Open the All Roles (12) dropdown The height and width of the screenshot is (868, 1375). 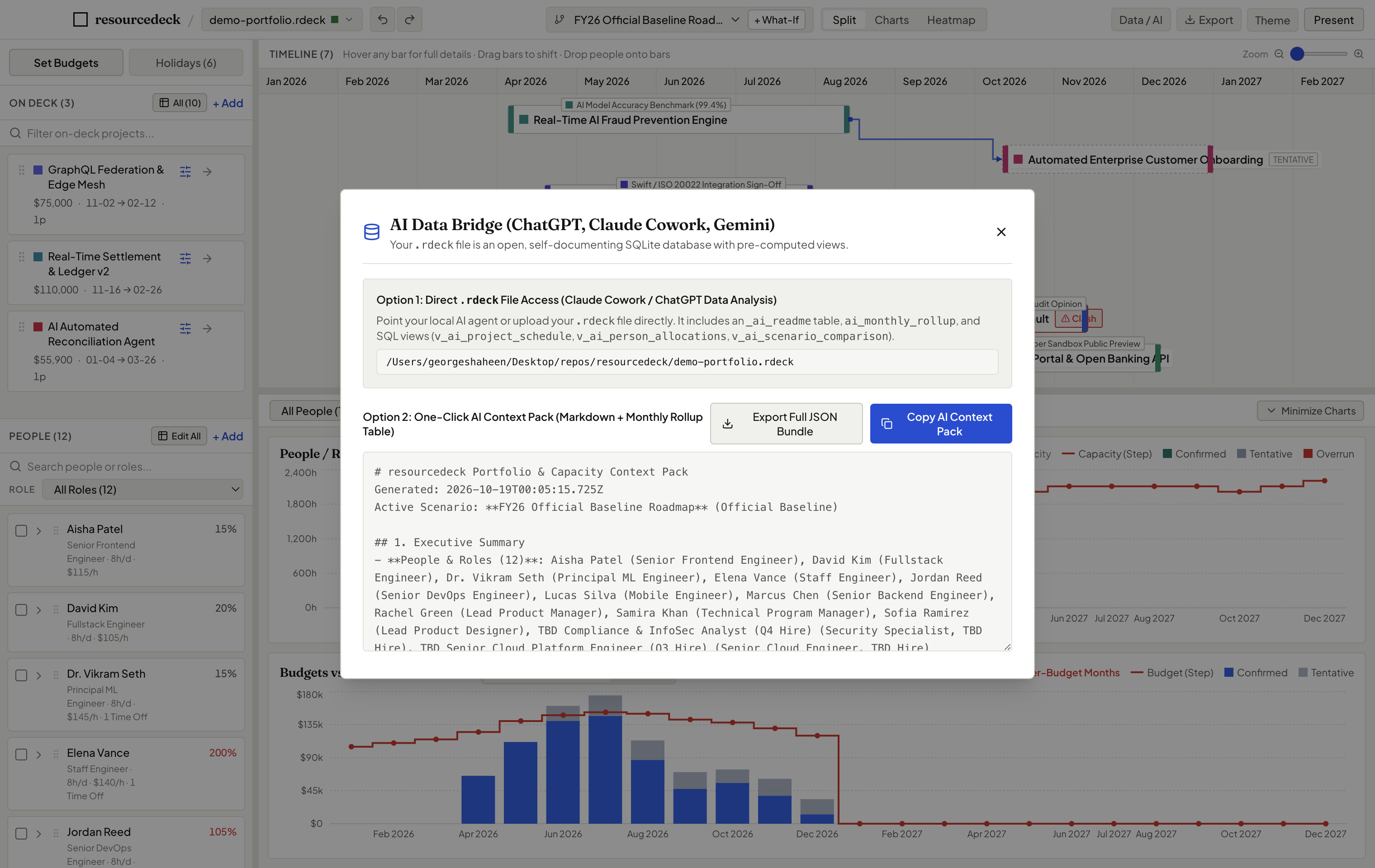click(143, 490)
